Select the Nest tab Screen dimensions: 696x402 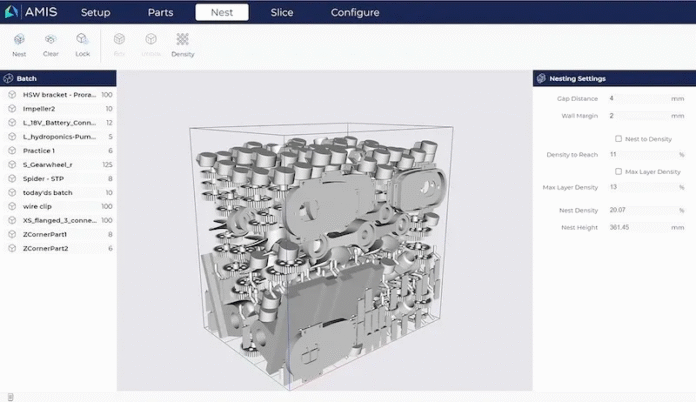coord(222,12)
